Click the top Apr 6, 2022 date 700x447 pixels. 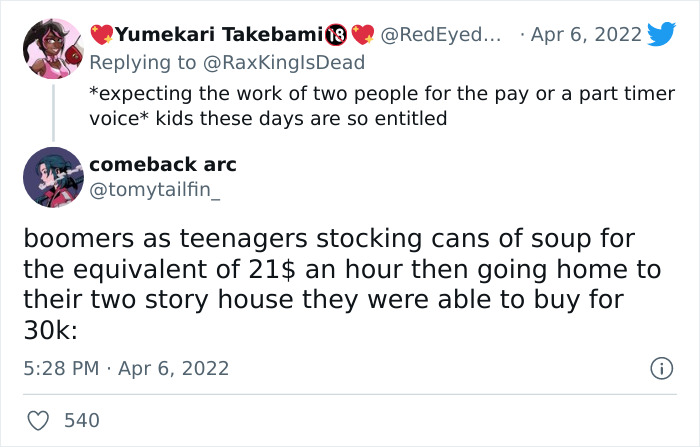pos(587,35)
